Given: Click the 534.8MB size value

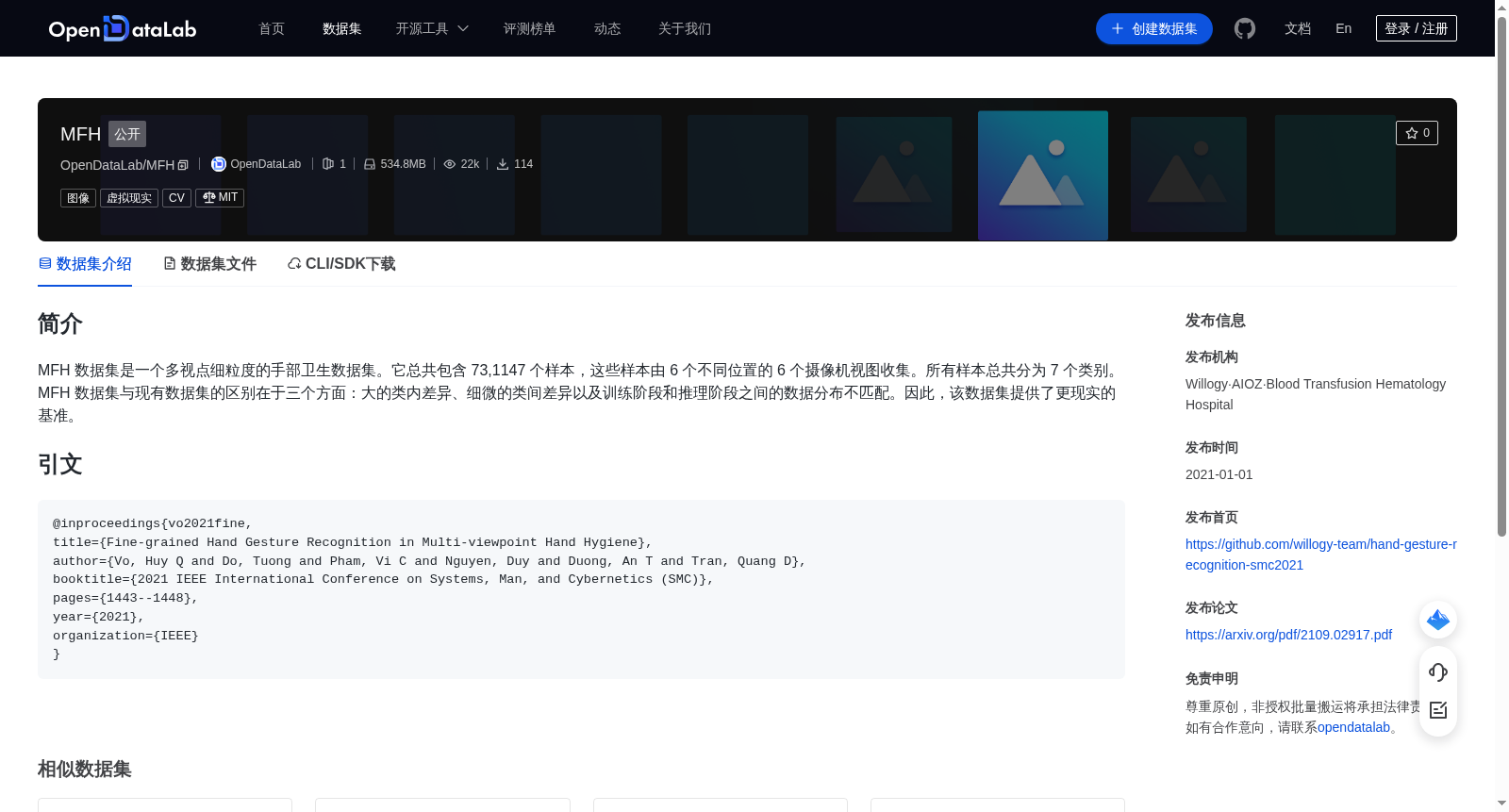Looking at the screenshot, I should coord(403,164).
